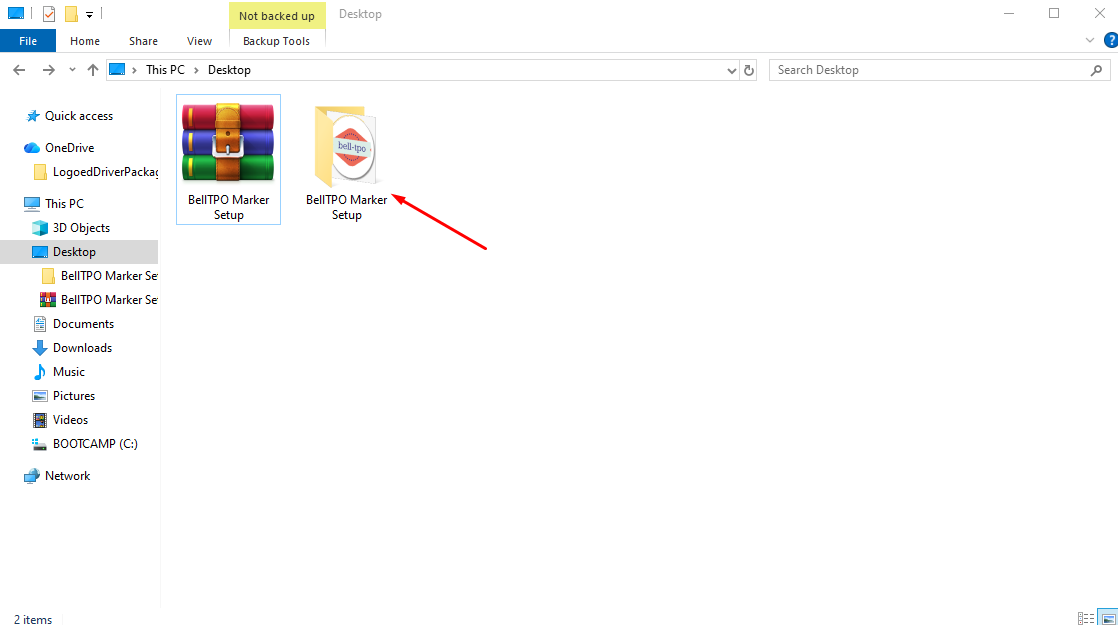Open address bar history dropdown
This screenshot has width=1118, height=625.
(731, 70)
